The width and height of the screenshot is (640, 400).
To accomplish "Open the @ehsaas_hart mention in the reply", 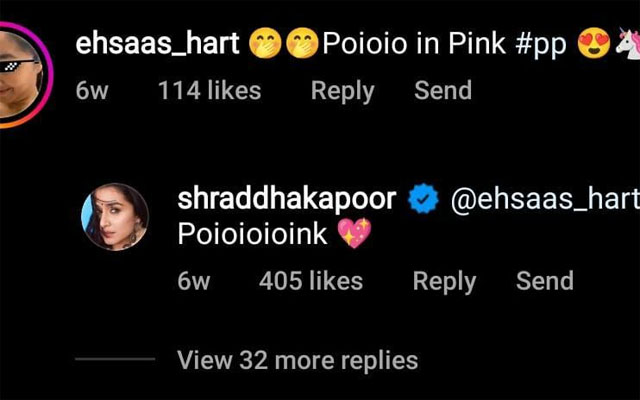I will click(x=545, y=199).
